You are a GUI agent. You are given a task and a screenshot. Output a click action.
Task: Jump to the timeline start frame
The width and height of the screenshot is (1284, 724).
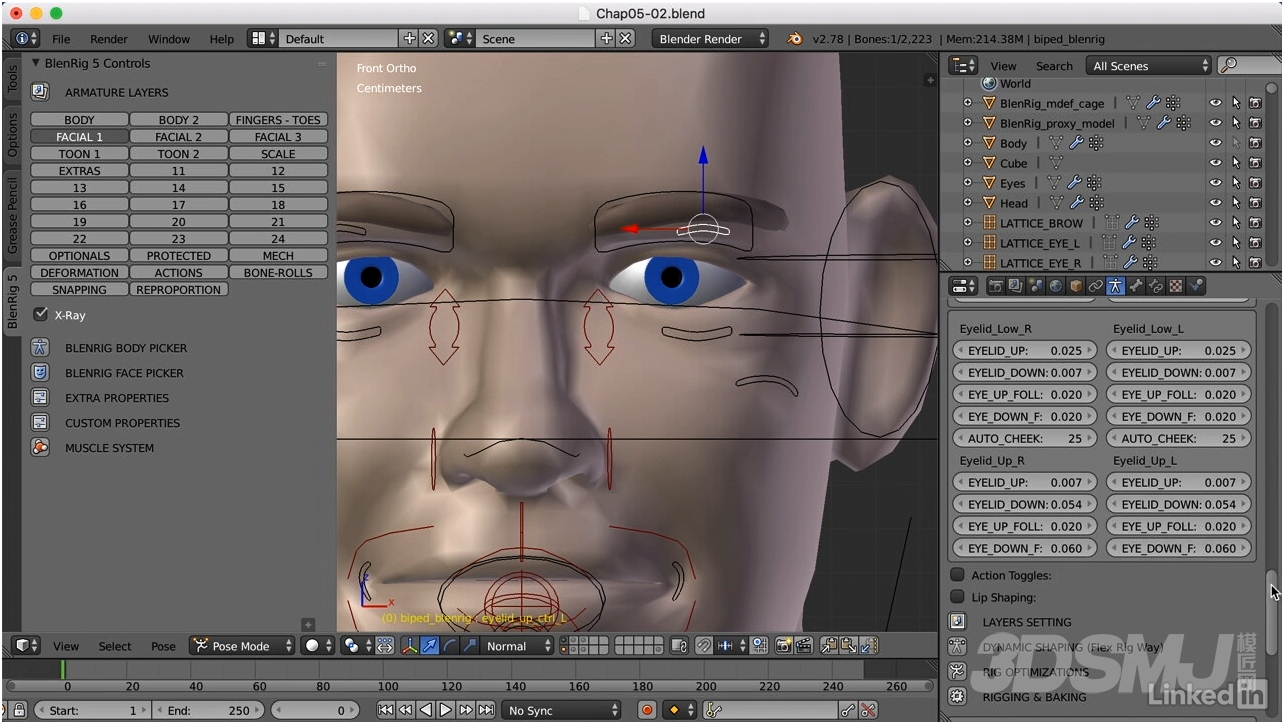coord(385,710)
